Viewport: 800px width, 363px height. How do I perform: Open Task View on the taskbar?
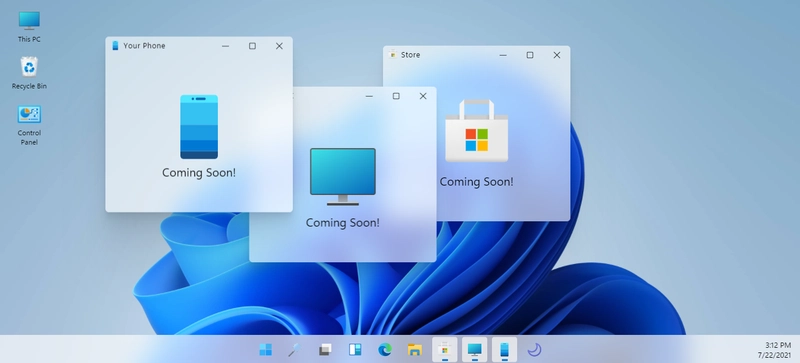coord(325,350)
